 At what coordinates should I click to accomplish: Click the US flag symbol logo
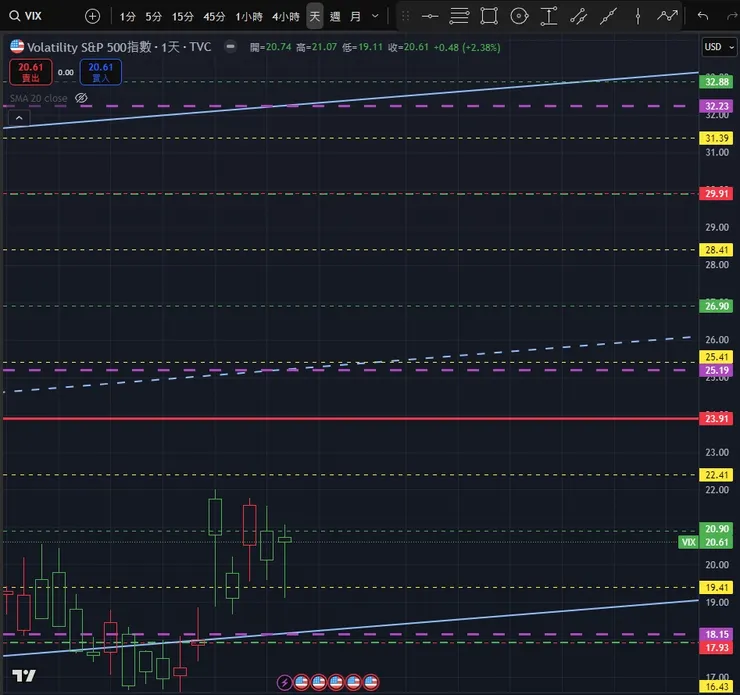tap(17, 46)
